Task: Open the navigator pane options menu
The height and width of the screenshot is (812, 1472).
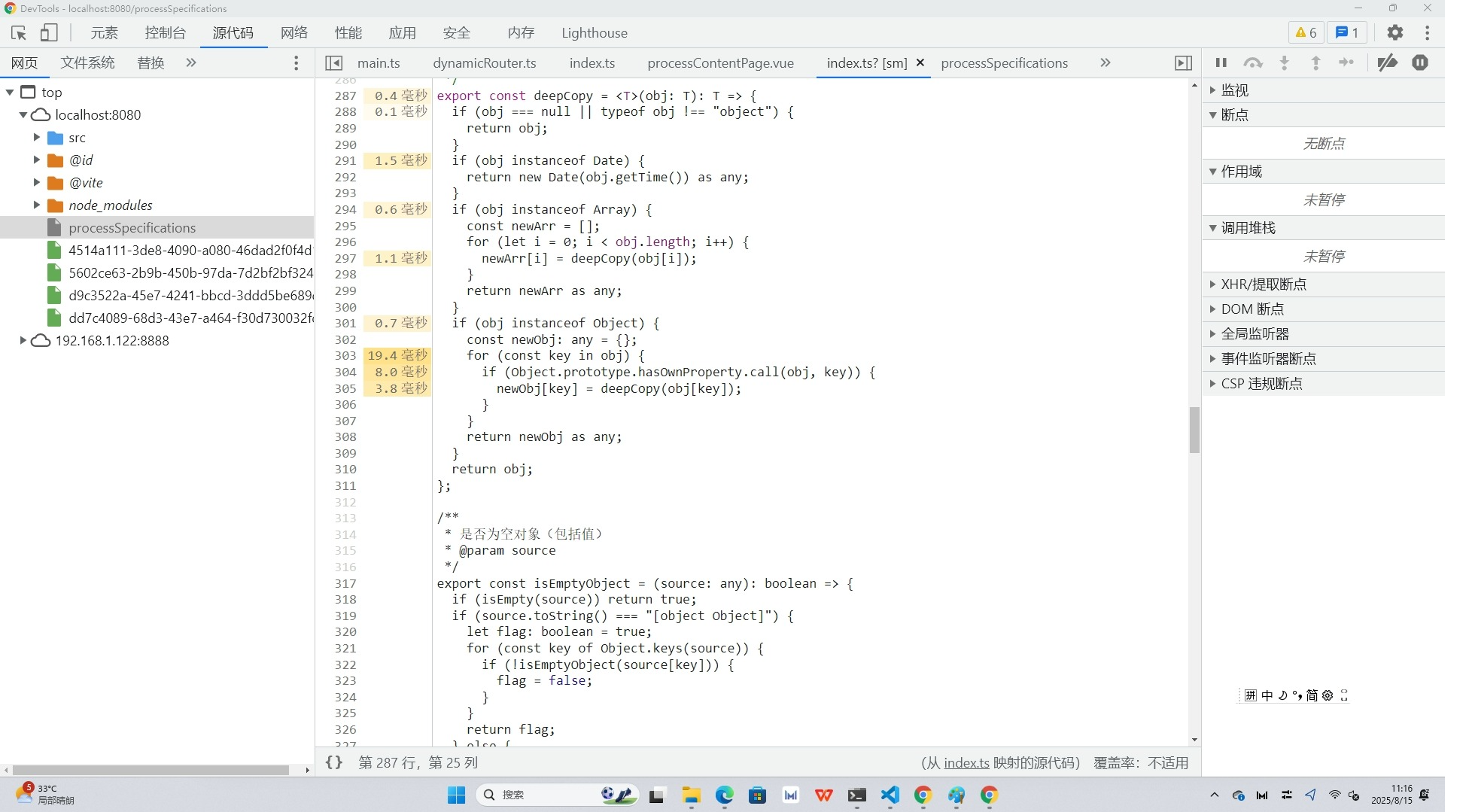Action: 296,63
